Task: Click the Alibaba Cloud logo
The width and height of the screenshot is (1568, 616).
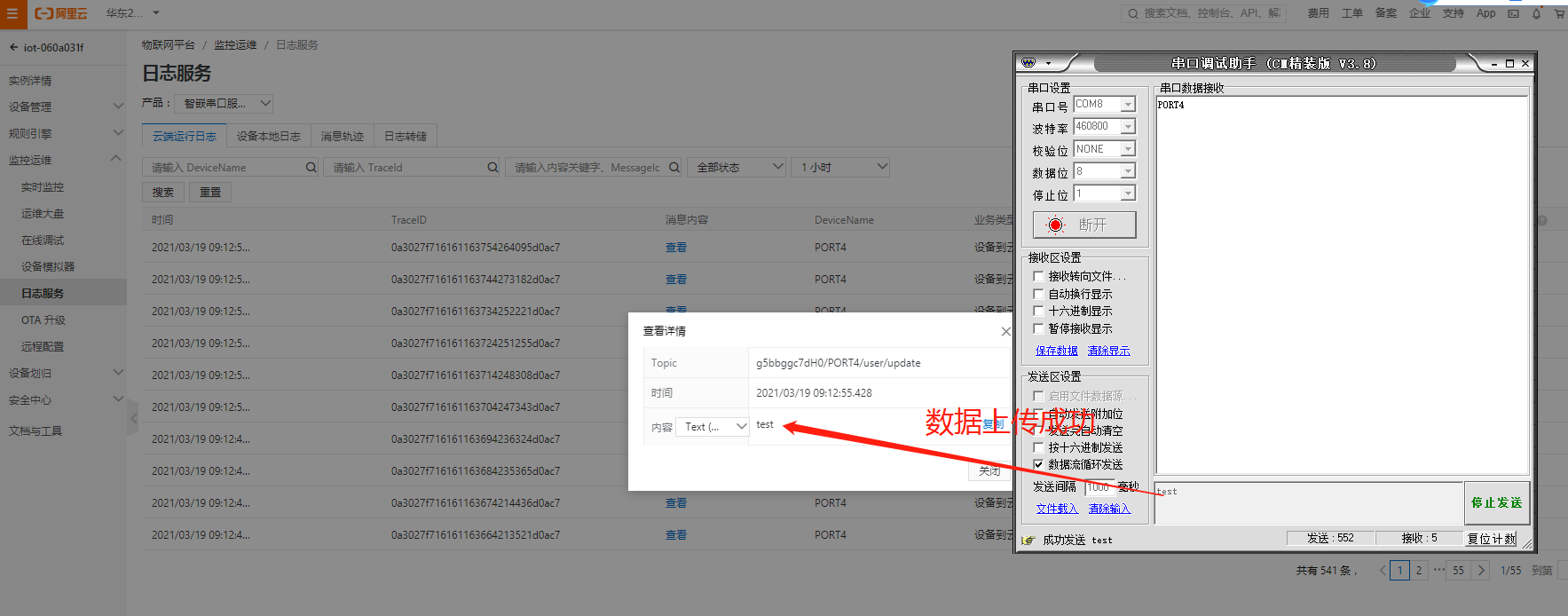Action: (60, 13)
